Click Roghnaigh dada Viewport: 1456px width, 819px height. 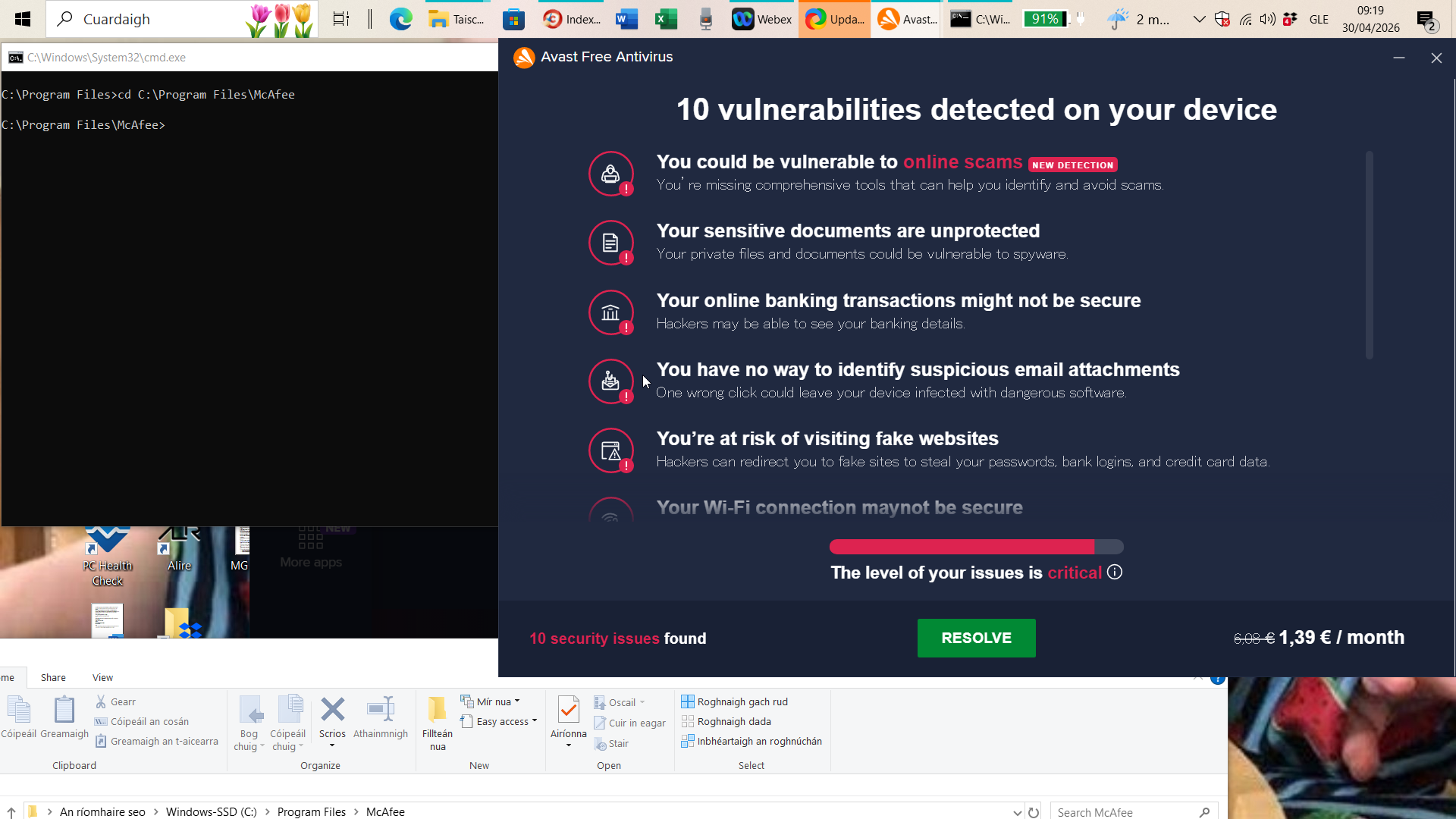(726, 722)
